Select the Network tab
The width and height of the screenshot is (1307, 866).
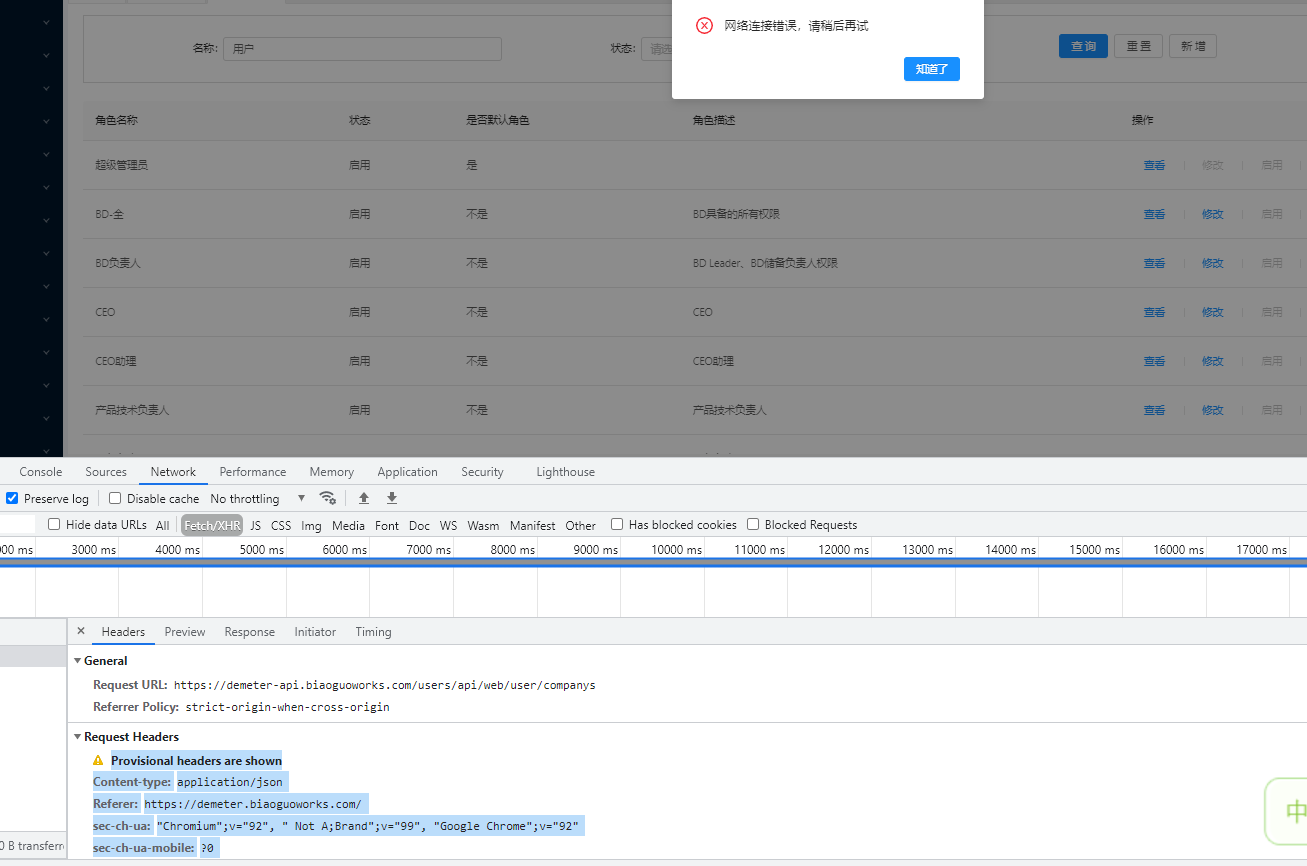(173, 472)
